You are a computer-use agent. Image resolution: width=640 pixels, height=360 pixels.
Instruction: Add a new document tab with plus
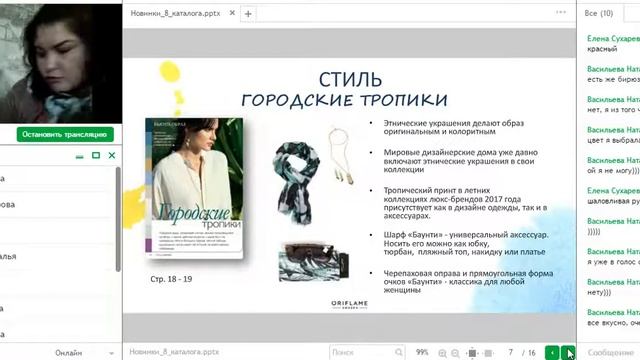point(248,14)
